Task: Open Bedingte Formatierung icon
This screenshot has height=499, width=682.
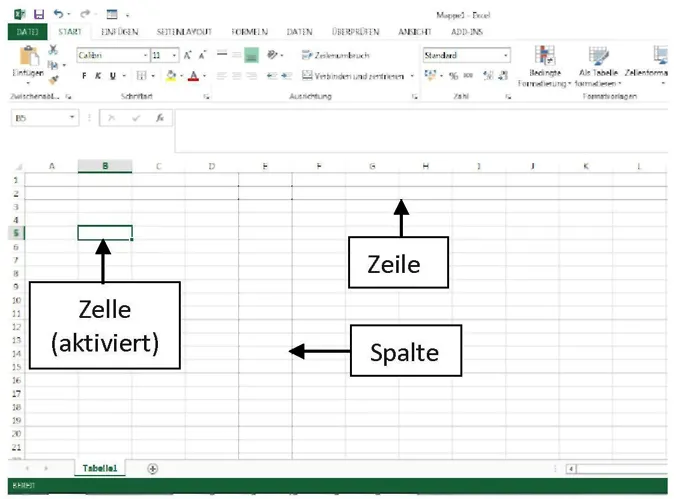Action: click(x=545, y=57)
